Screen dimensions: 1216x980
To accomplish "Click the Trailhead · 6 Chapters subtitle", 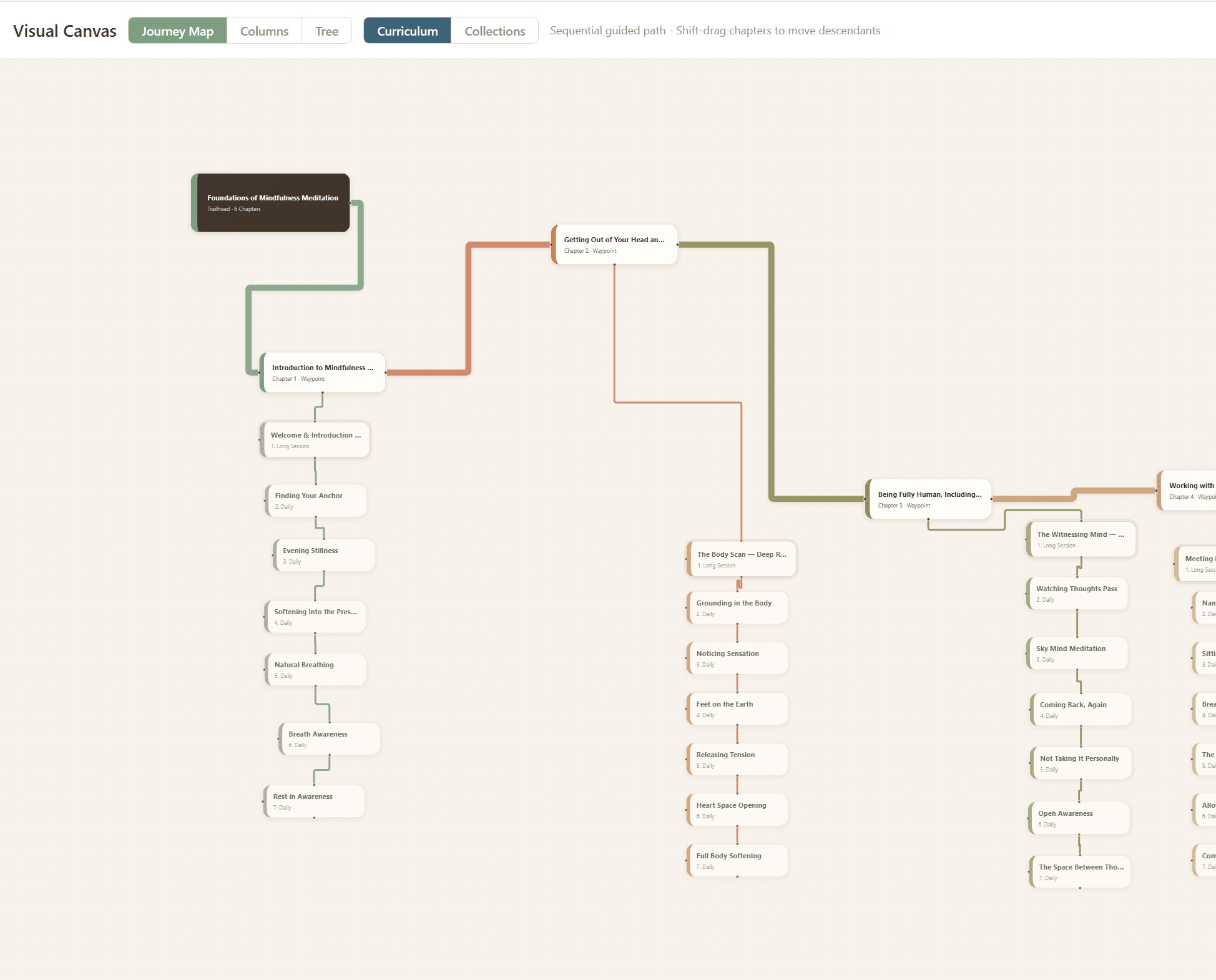I will [x=234, y=209].
